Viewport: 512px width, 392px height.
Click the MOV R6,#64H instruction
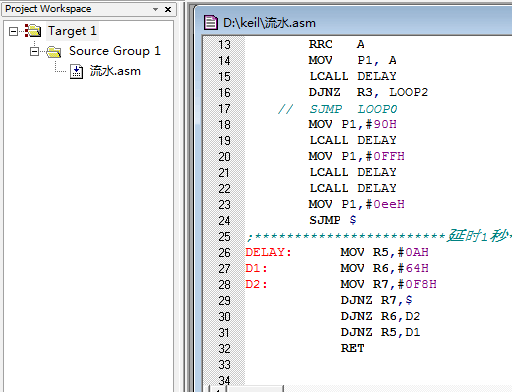coord(385,268)
